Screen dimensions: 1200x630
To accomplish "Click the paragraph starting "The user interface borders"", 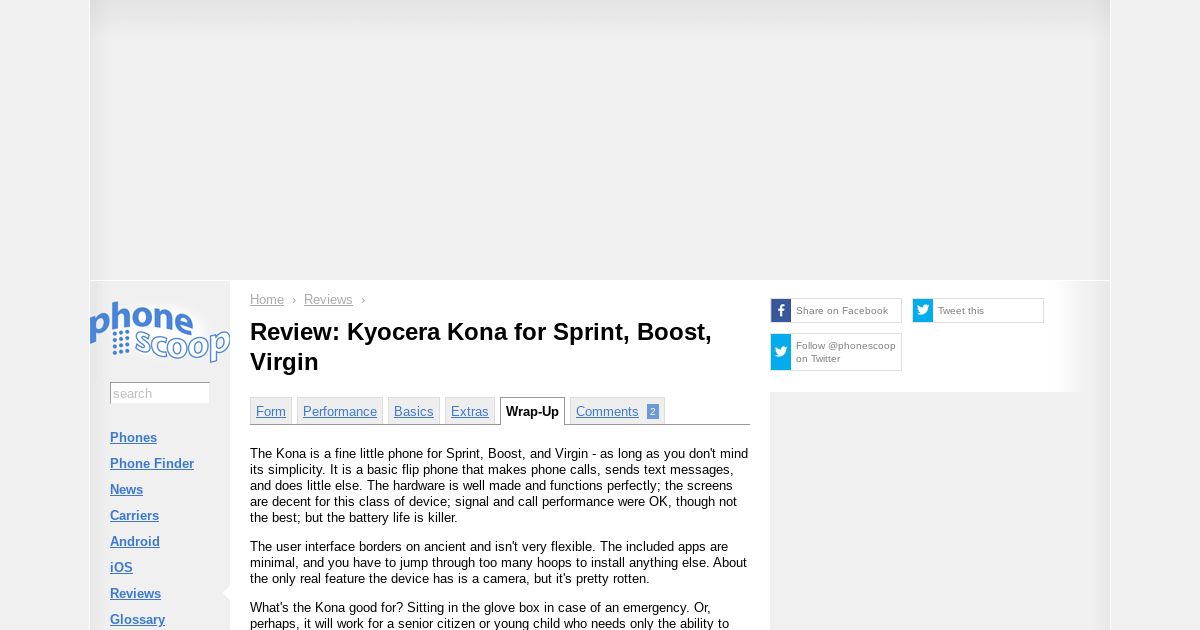I will click(x=499, y=563).
